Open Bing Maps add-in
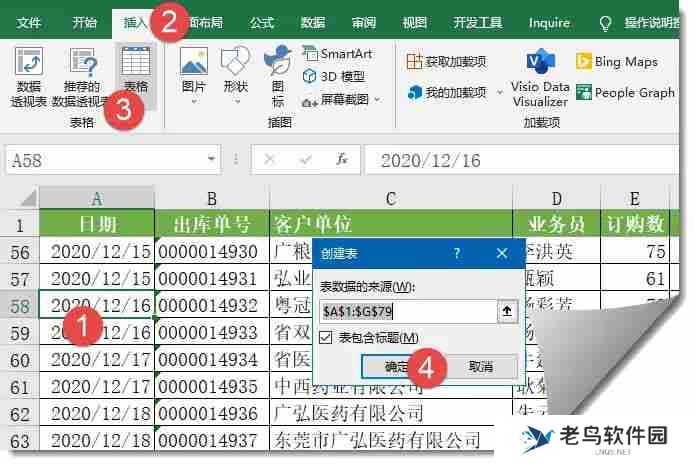Screen dimensions: 694x465 (617, 61)
